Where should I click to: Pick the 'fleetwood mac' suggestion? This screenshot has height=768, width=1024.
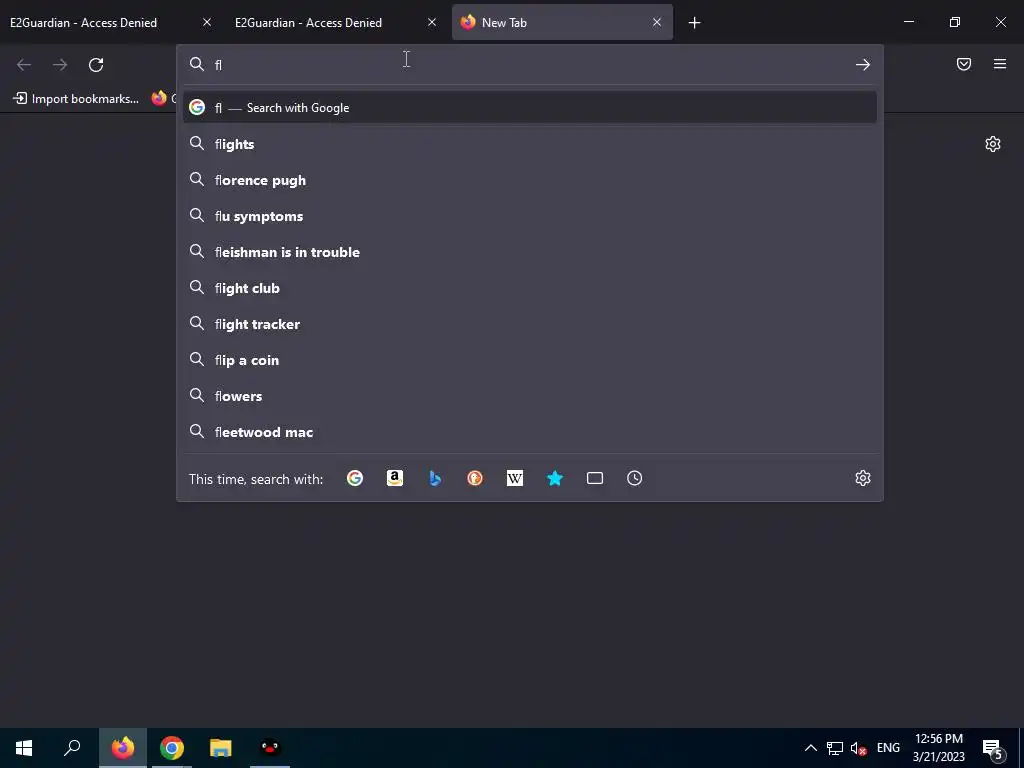(530, 432)
